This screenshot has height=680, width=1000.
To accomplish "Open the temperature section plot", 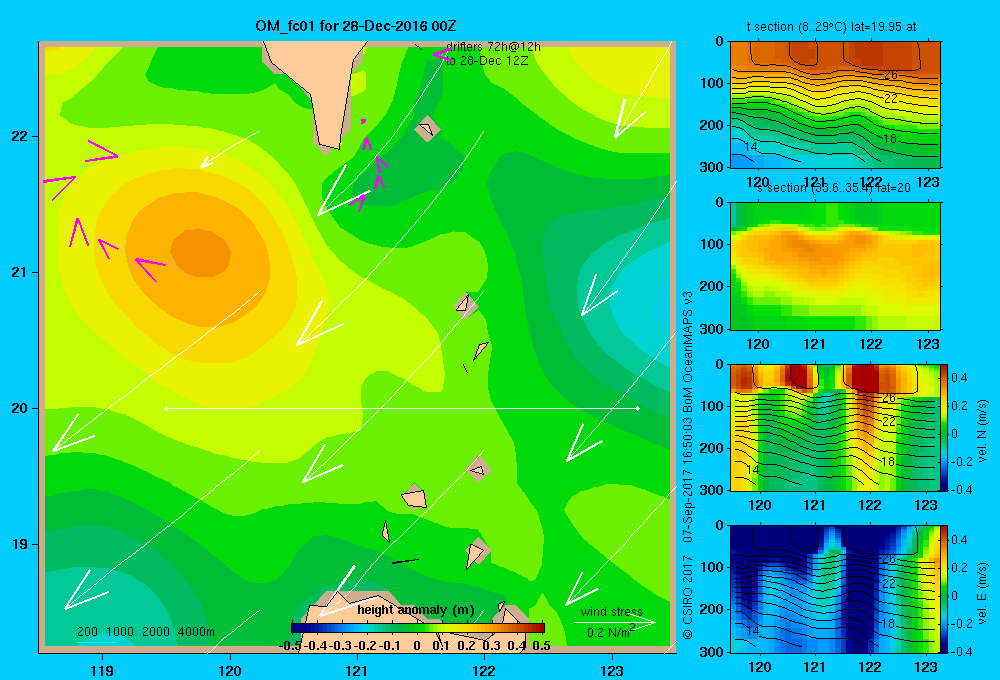I will [x=835, y=105].
